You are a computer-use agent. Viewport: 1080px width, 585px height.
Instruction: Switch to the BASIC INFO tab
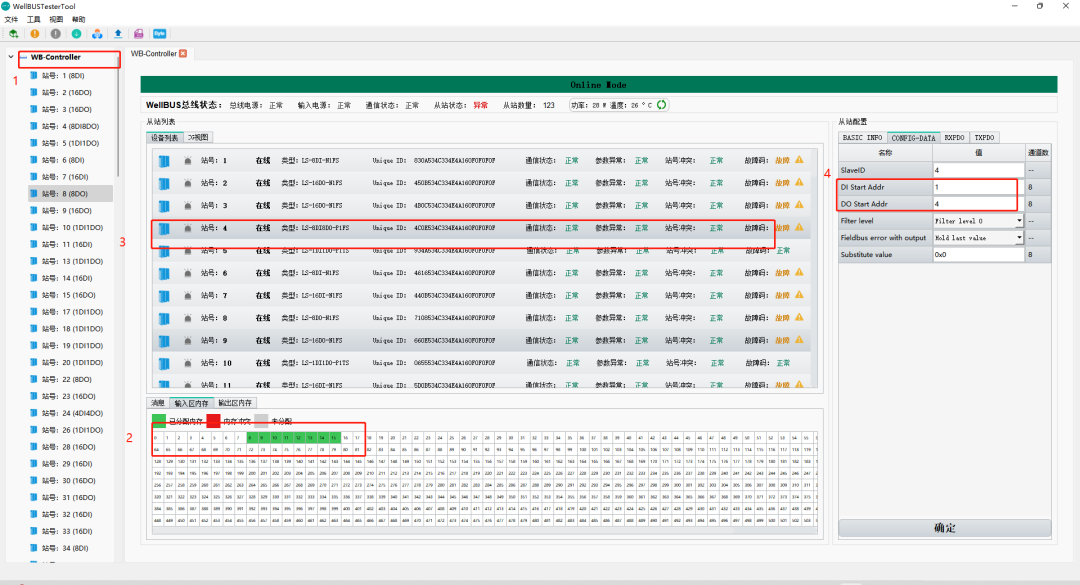[862, 138]
